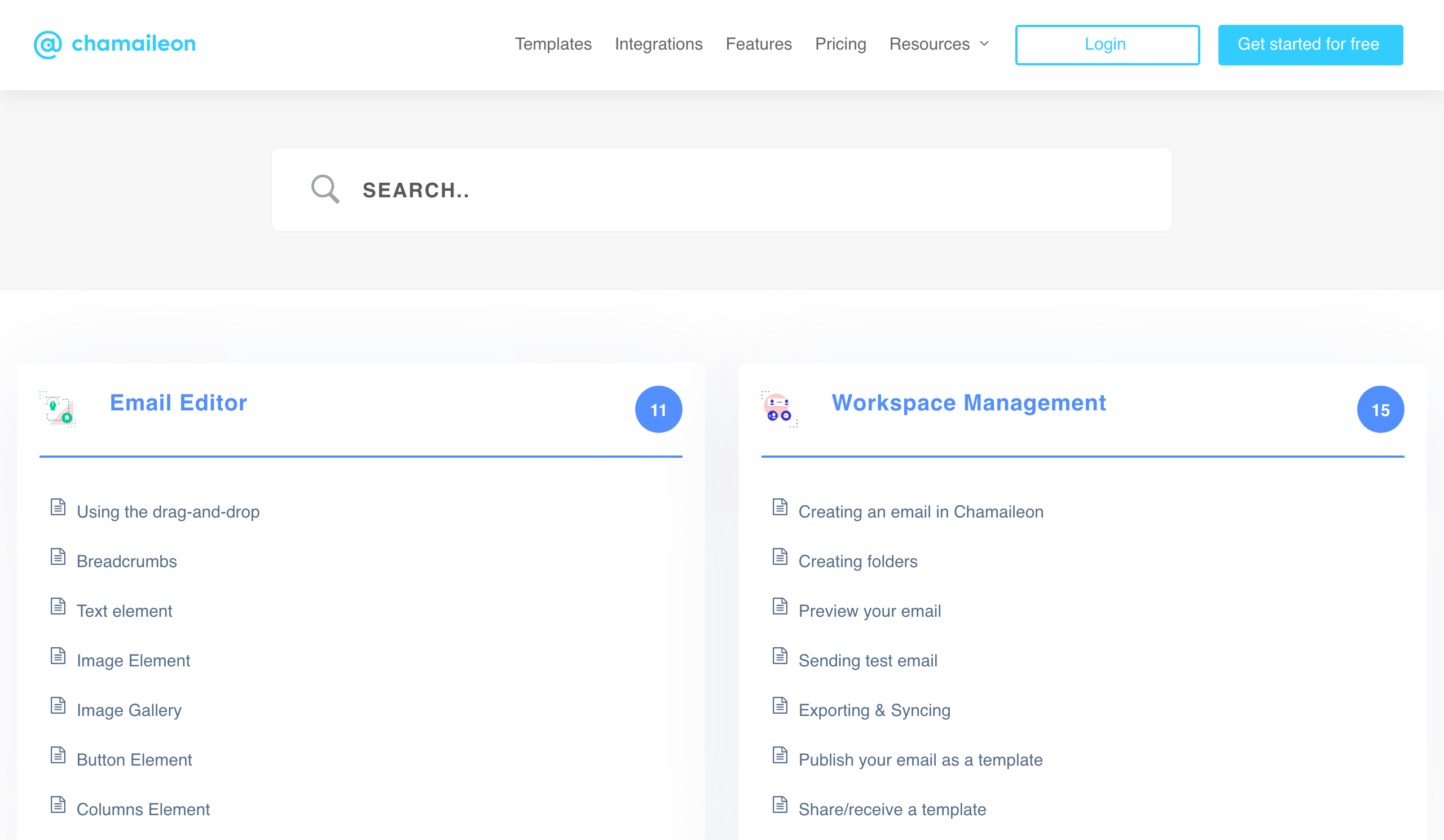Open the Creating folders article
The height and width of the screenshot is (840, 1444).
click(858, 561)
